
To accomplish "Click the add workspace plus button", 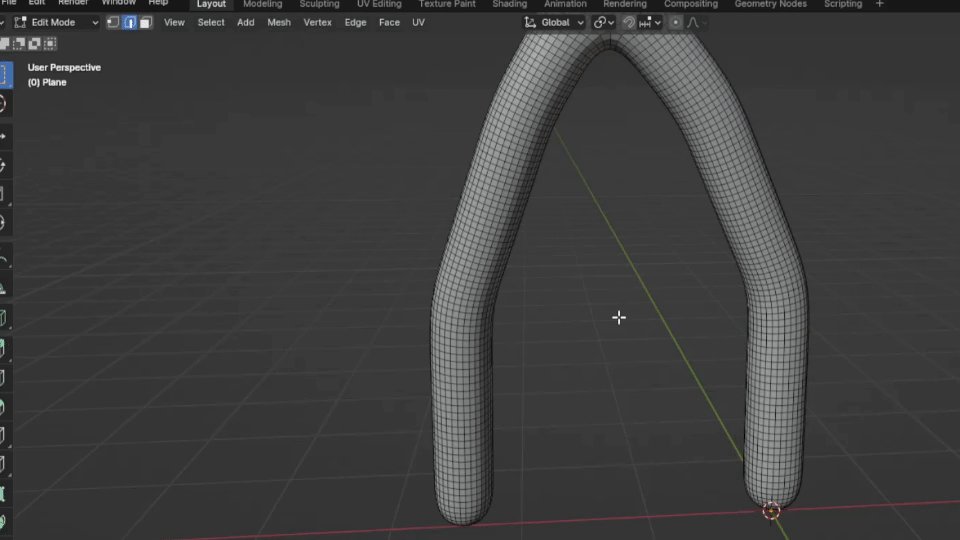I will (880, 4).
